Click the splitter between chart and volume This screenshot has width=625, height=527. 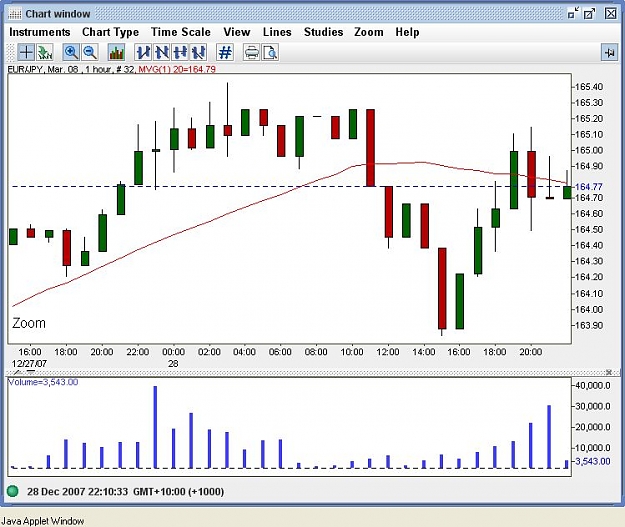(312, 372)
